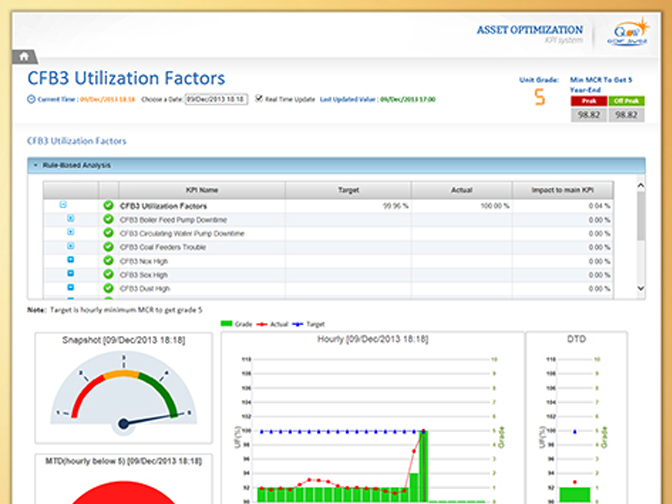Image resolution: width=672 pixels, height=504 pixels.
Task: Click the impact value 0.04 %
Action: tap(599, 206)
